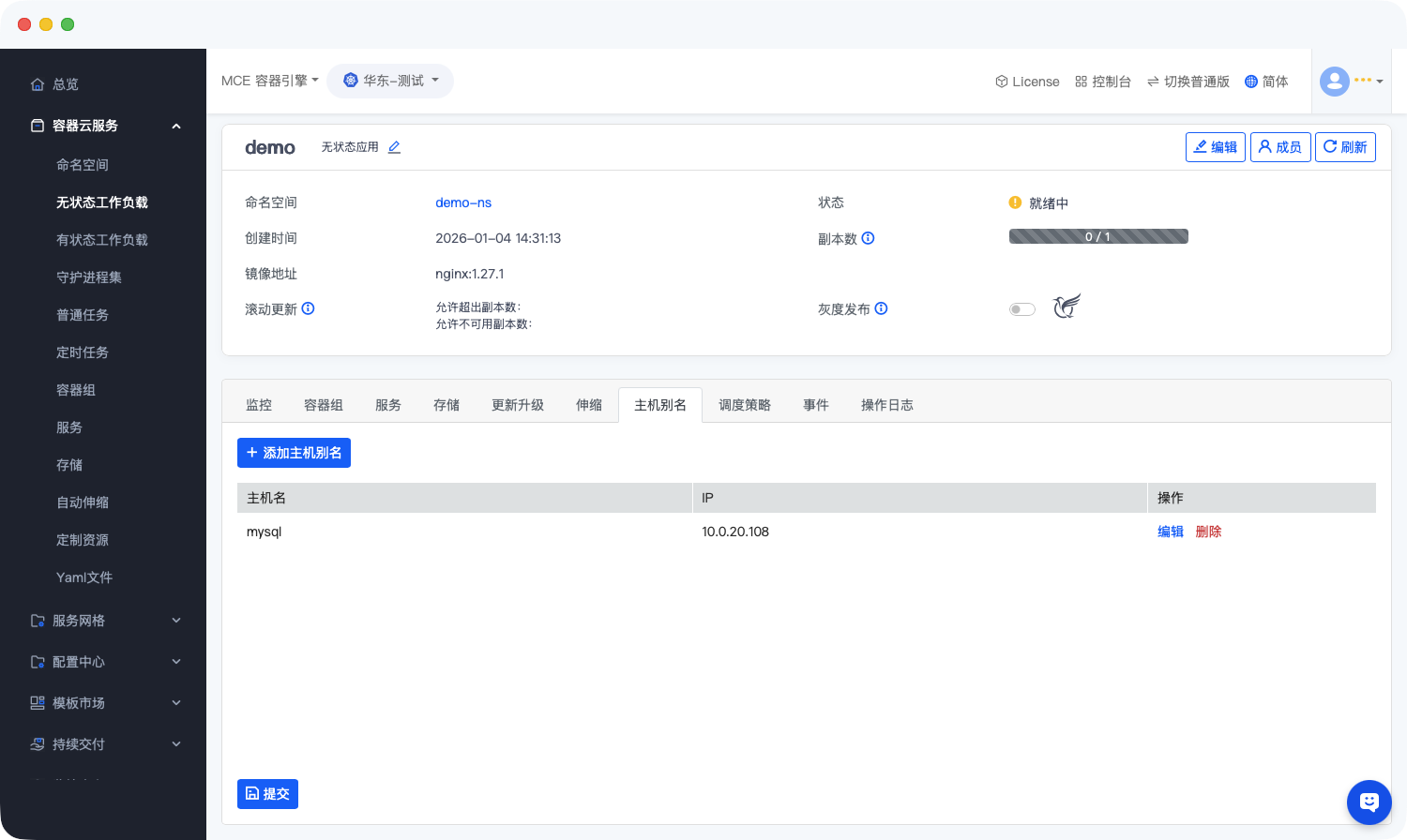Open the 华东-测试 cluster selector
This screenshot has width=1407, height=840.
coord(390,81)
